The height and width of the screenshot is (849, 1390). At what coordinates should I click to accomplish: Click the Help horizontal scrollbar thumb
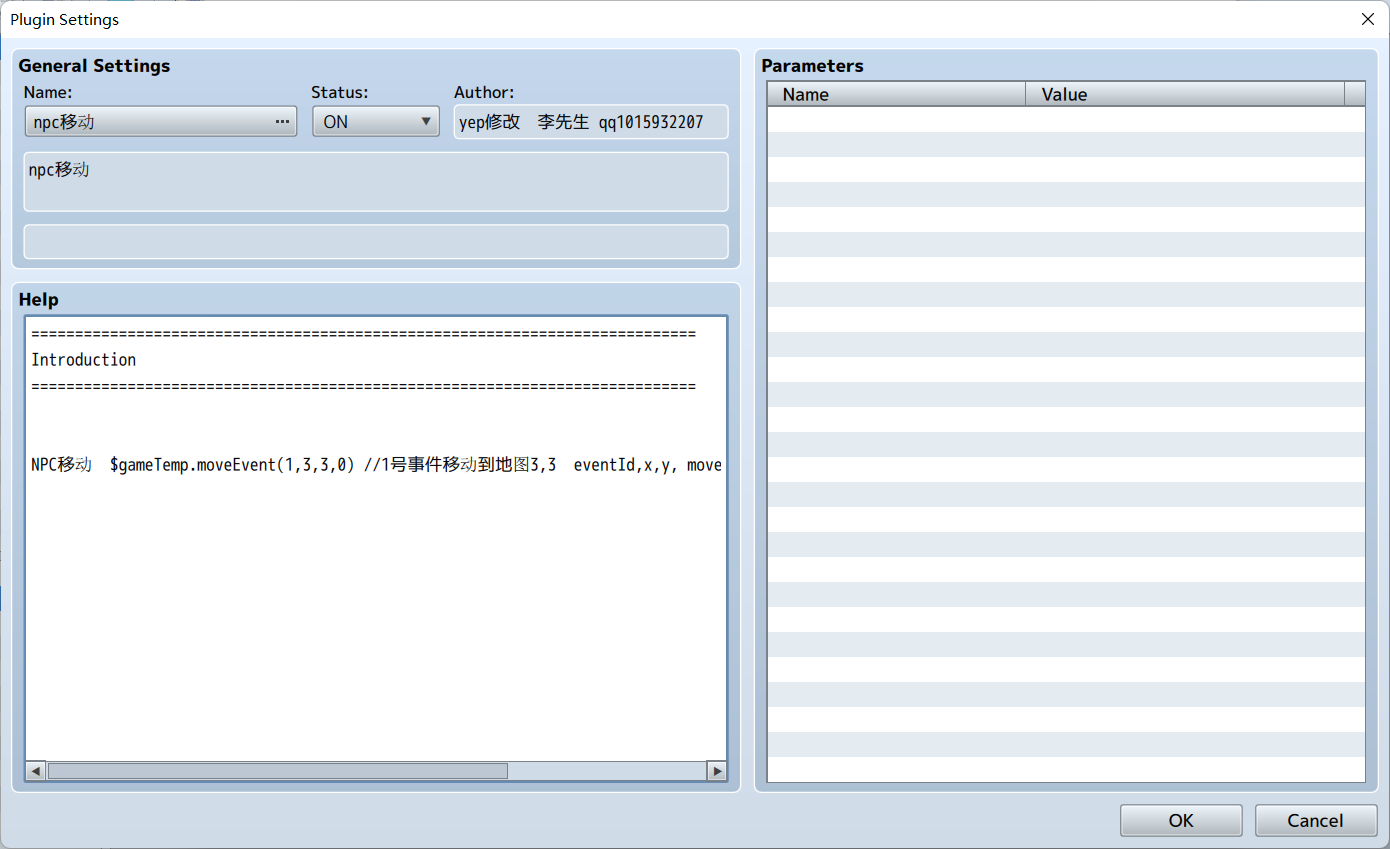(x=278, y=771)
